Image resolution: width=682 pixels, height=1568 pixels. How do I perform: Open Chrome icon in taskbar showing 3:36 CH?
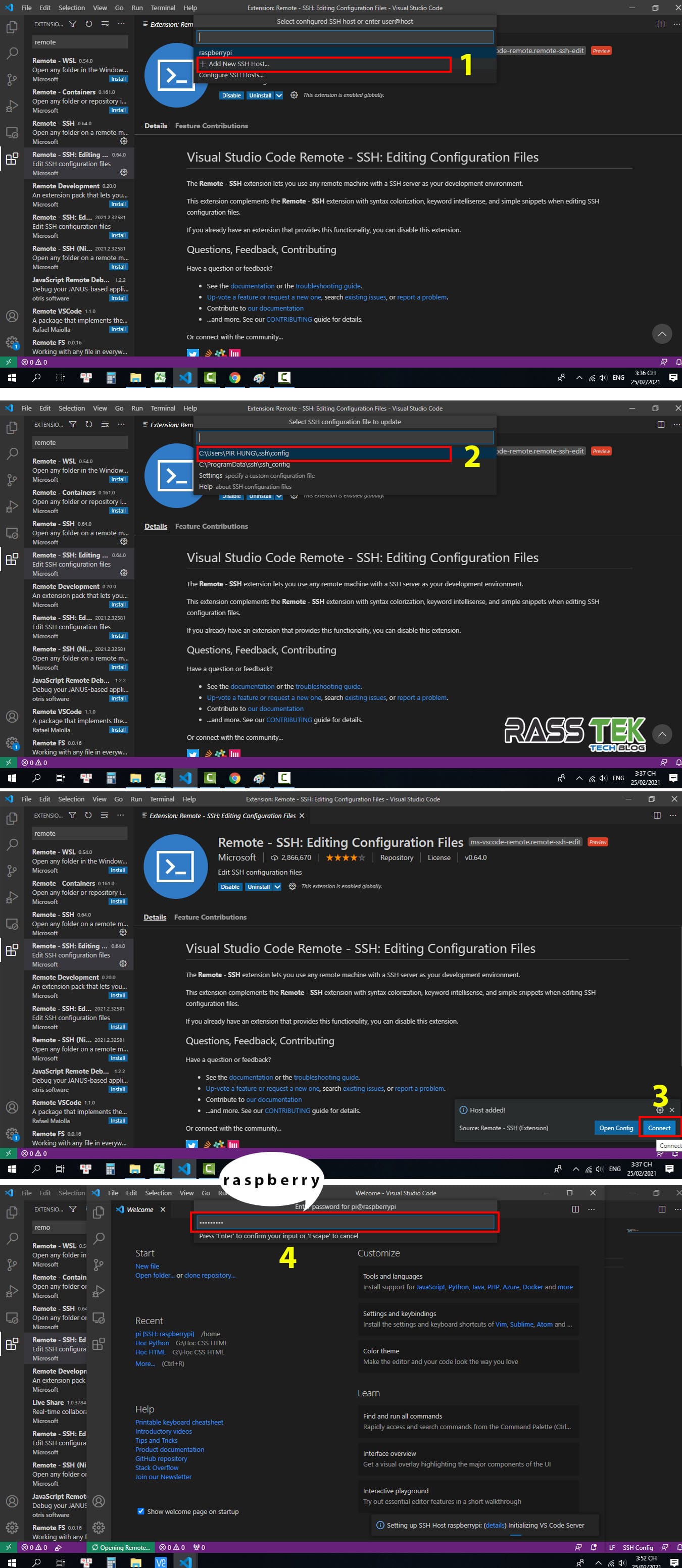234,377
